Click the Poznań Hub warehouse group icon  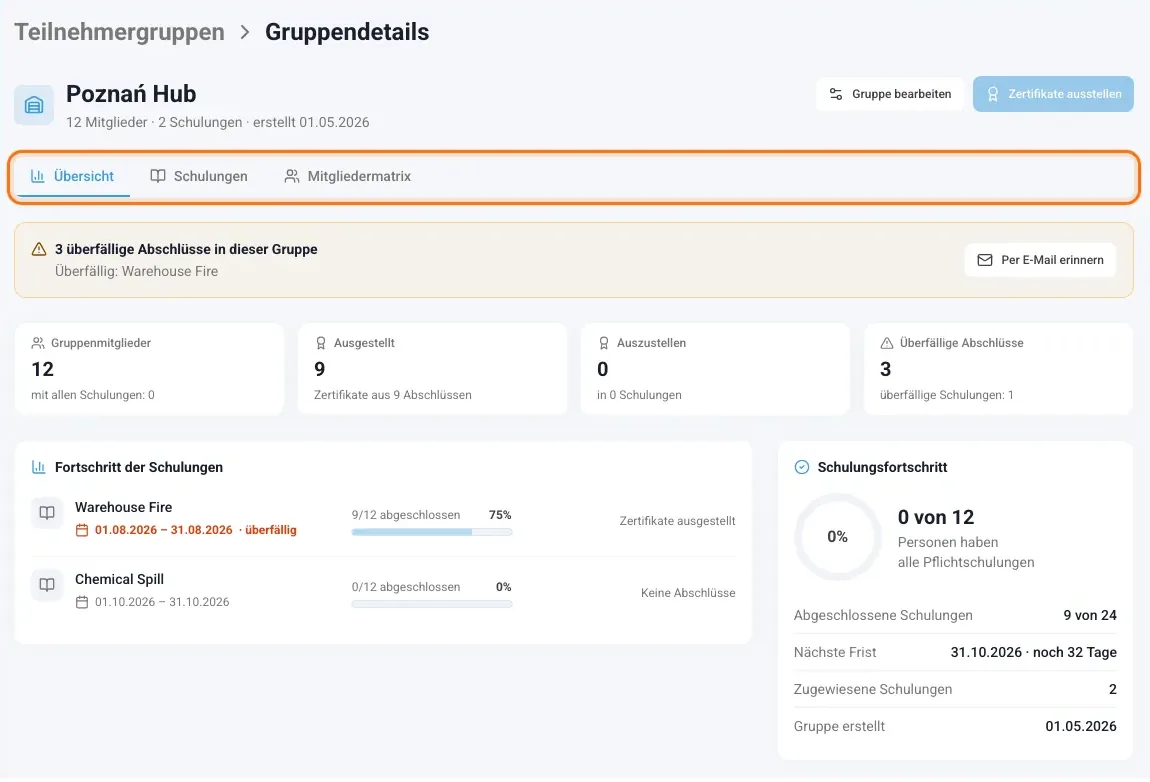[34, 105]
